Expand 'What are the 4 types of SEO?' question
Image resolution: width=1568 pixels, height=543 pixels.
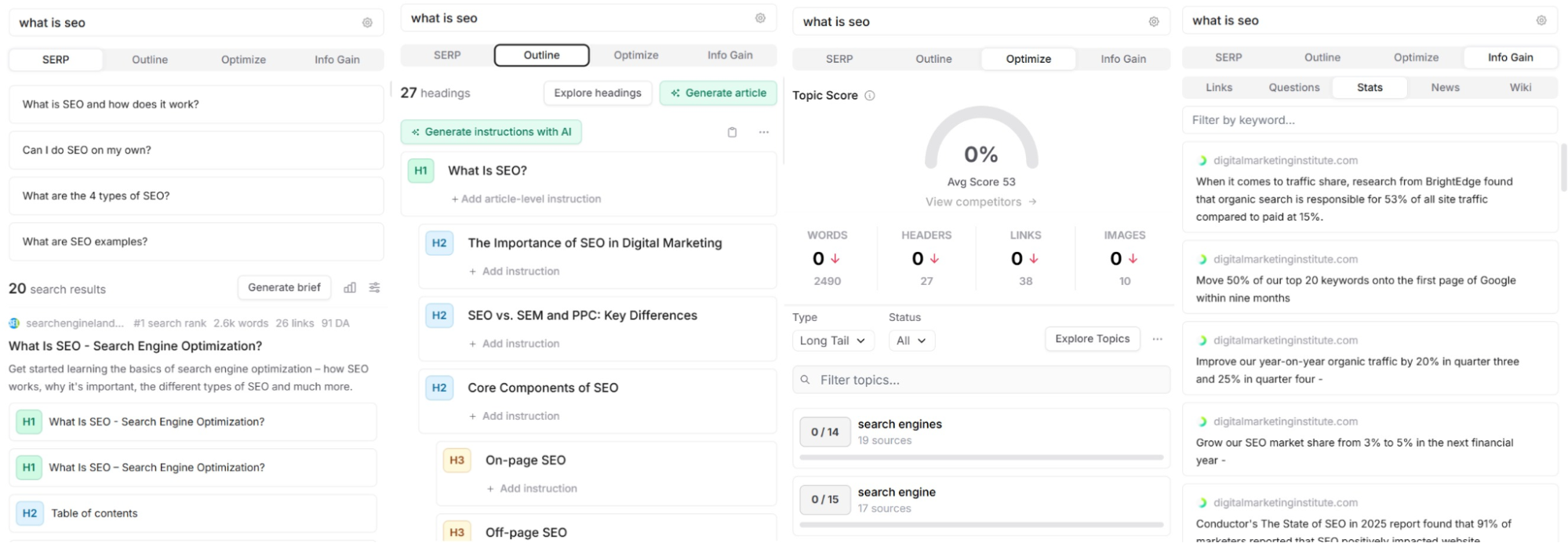196,196
